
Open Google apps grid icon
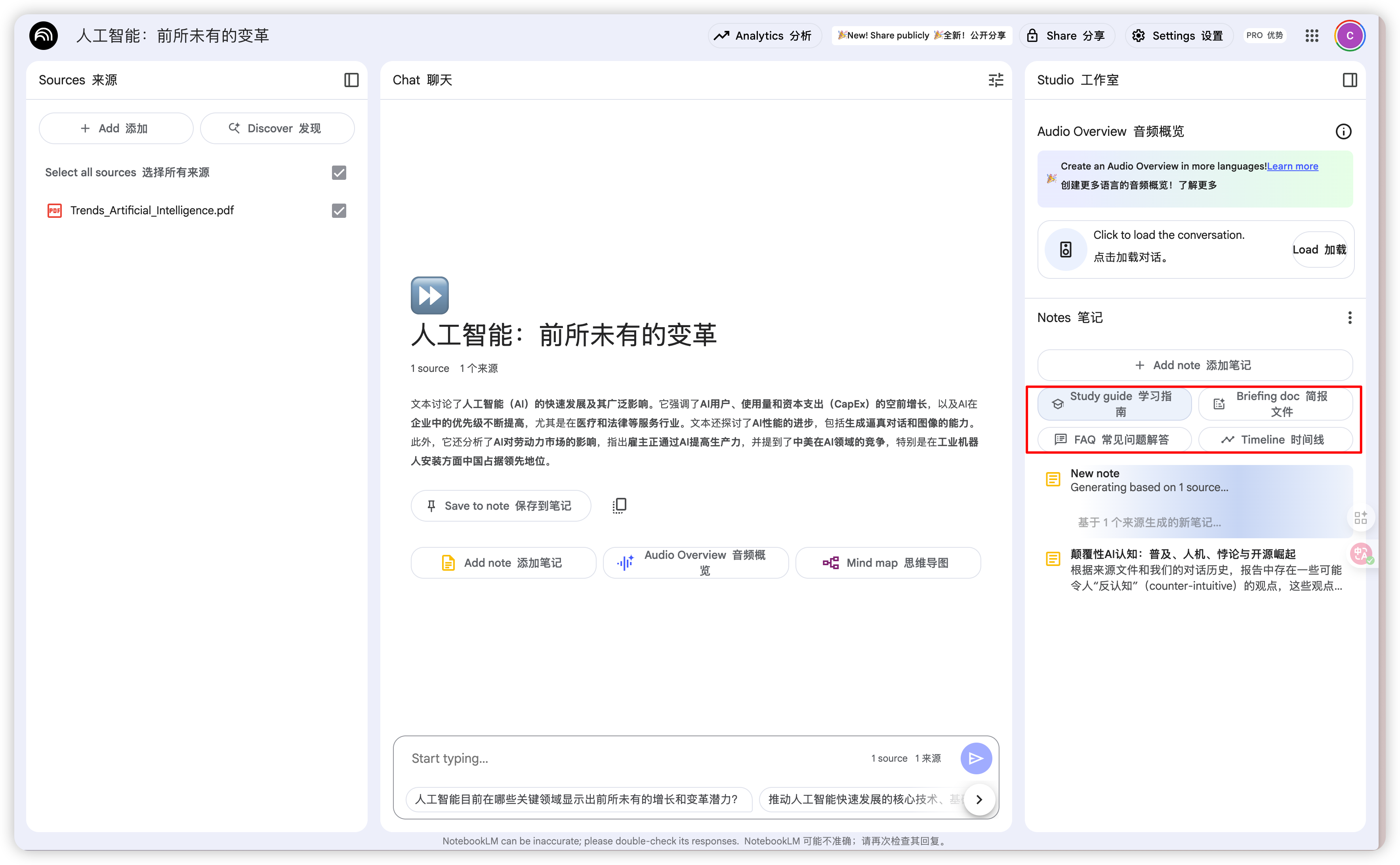(x=1312, y=36)
